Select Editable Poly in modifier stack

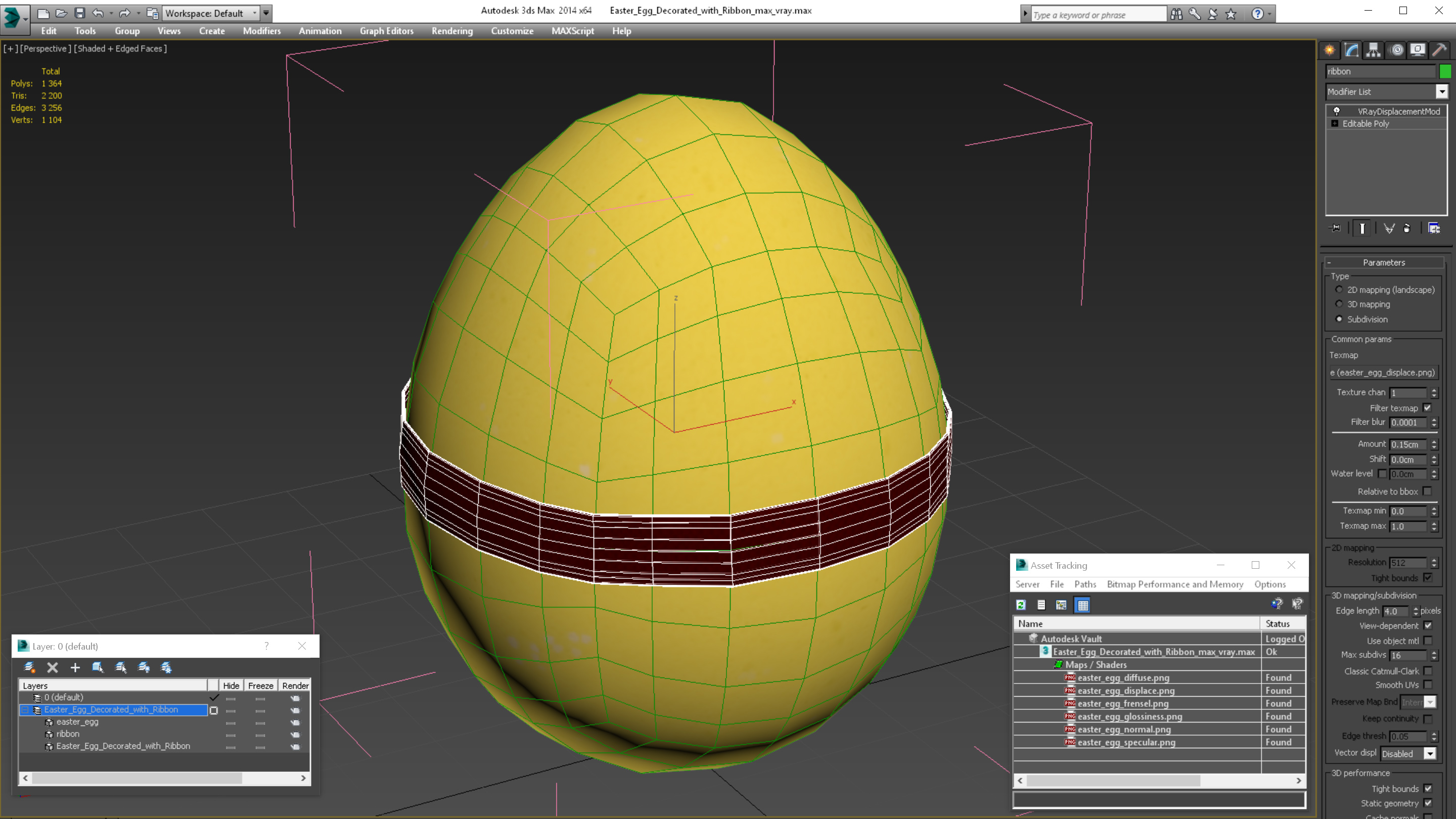[x=1366, y=124]
